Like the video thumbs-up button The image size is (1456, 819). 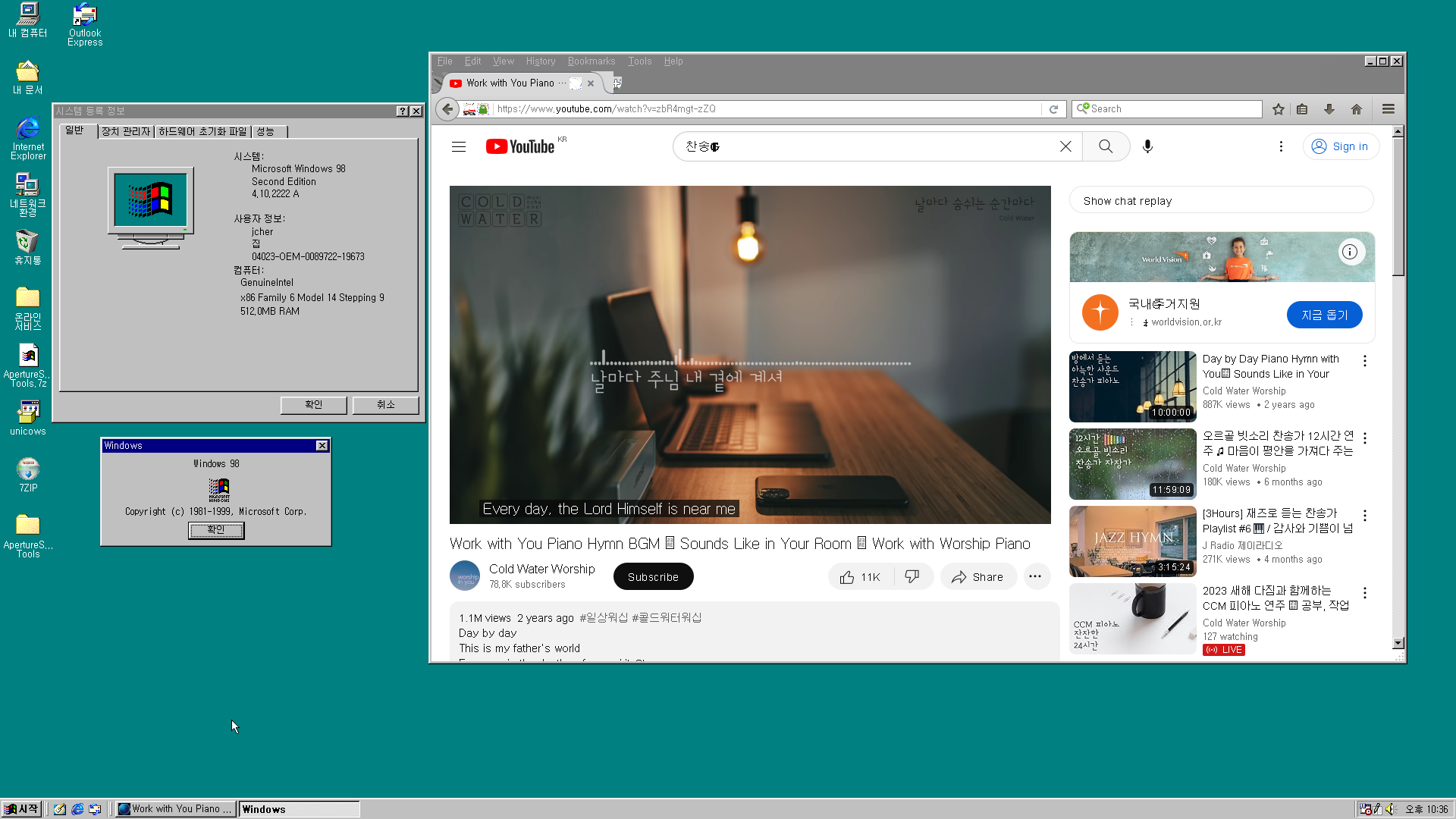click(861, 577)
